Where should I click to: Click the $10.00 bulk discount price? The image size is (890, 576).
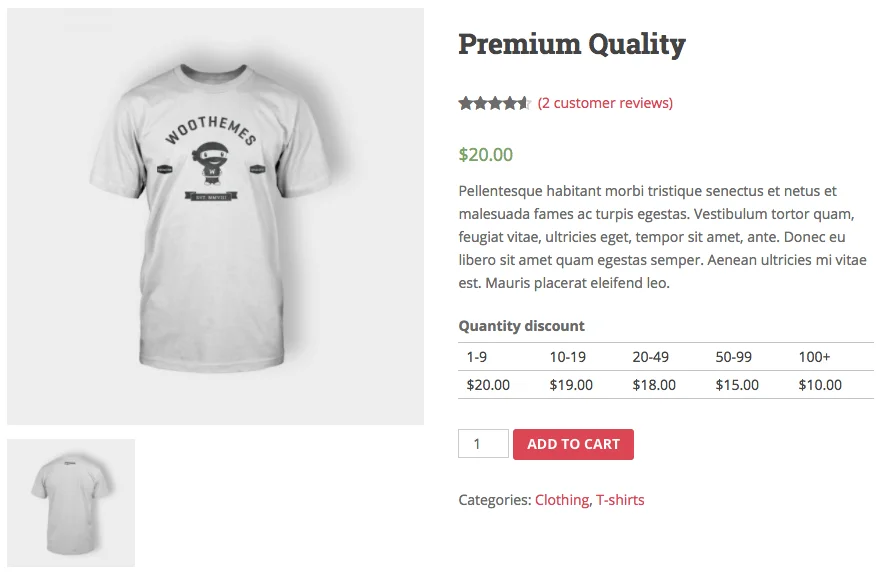pyautogui.click(x=817, y=384)
